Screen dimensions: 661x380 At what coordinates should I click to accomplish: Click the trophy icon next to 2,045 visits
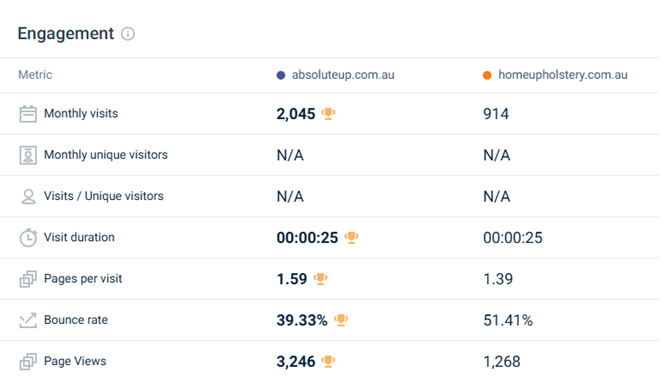(328, 114)
